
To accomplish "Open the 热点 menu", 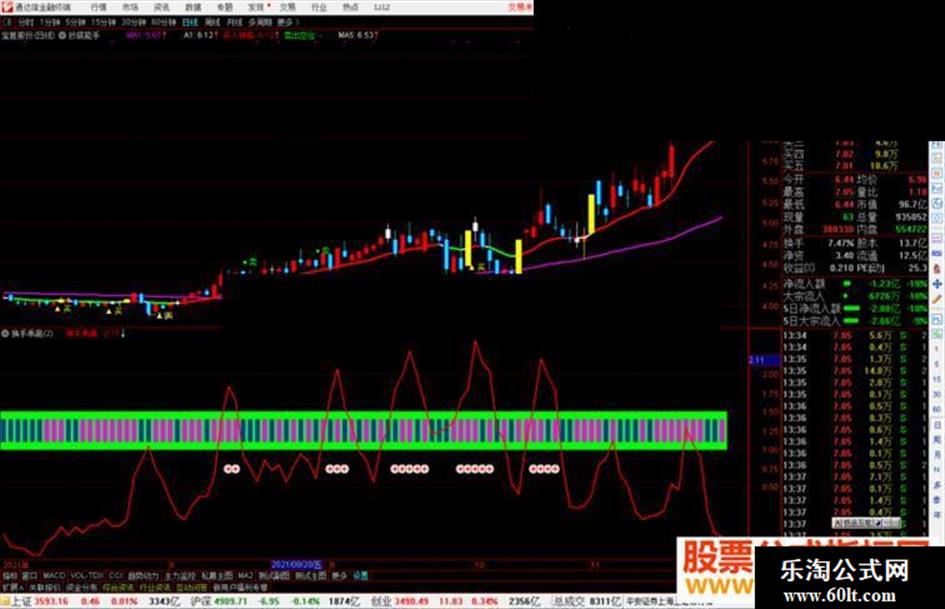I will pyautogui.click(x=350, y=7).
